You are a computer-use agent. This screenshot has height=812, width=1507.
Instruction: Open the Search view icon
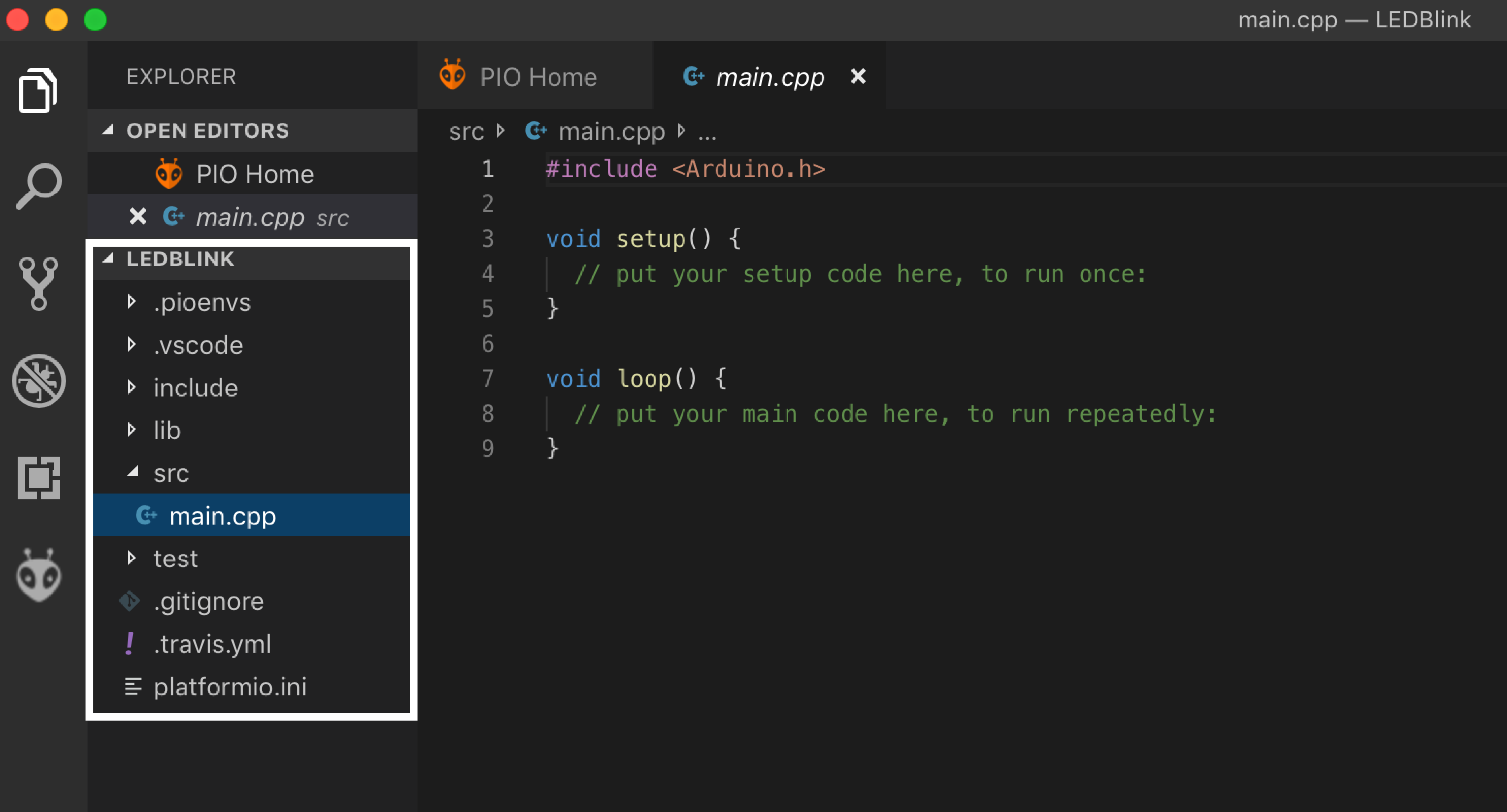(x=38, y=186)
